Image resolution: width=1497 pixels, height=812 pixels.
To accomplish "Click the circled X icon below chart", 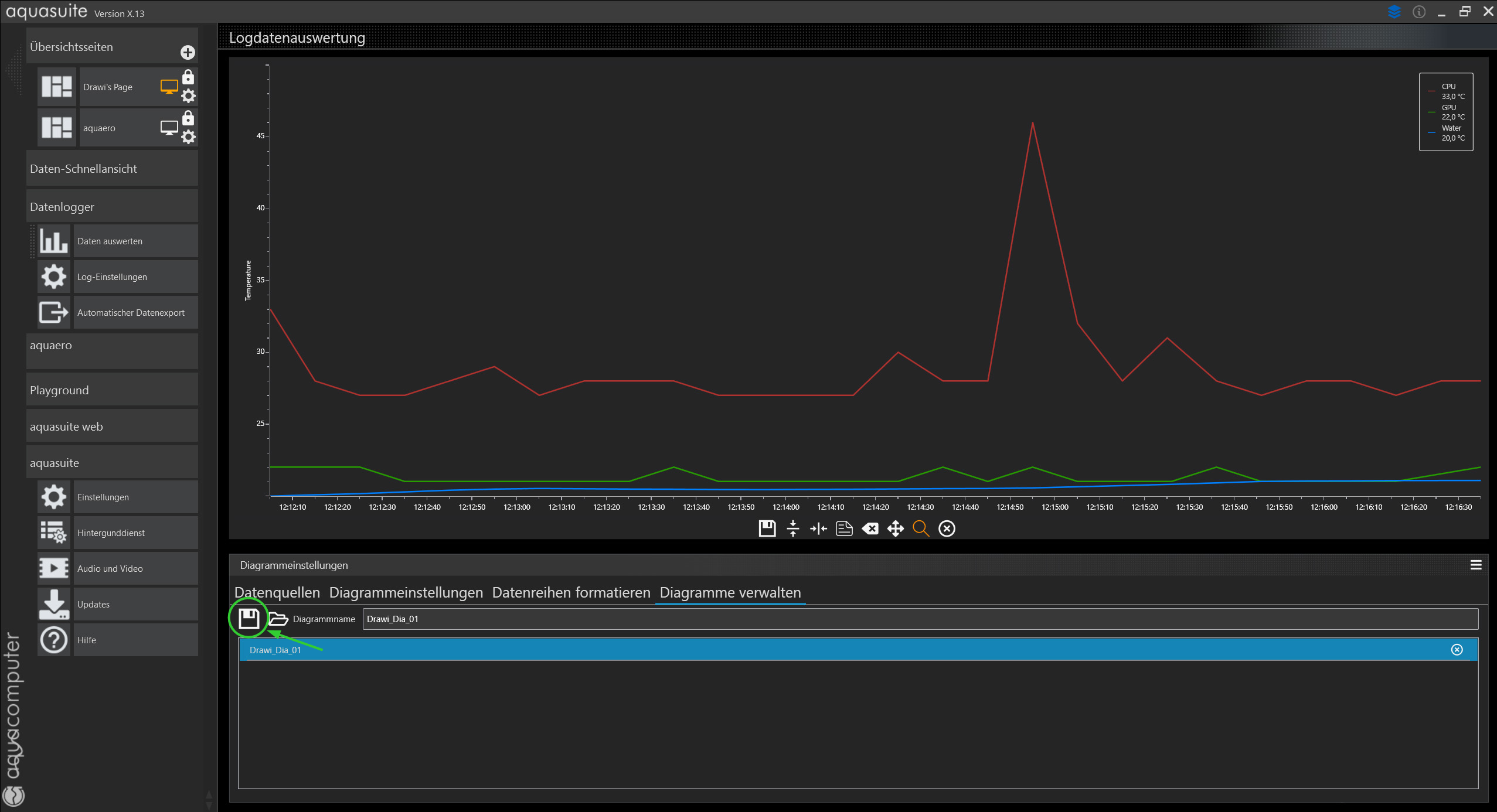I will [947, 528].
